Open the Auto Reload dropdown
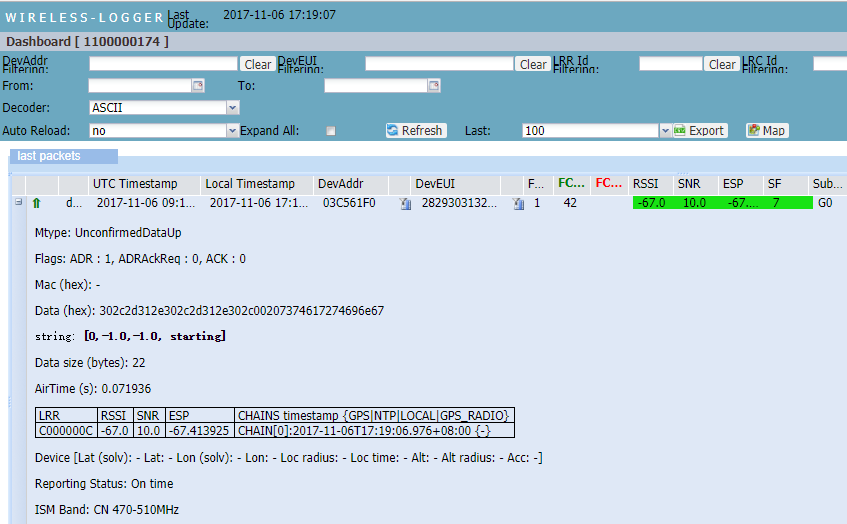Image resolution: width=847 pixels, height=524 pixels. point(232,131)
